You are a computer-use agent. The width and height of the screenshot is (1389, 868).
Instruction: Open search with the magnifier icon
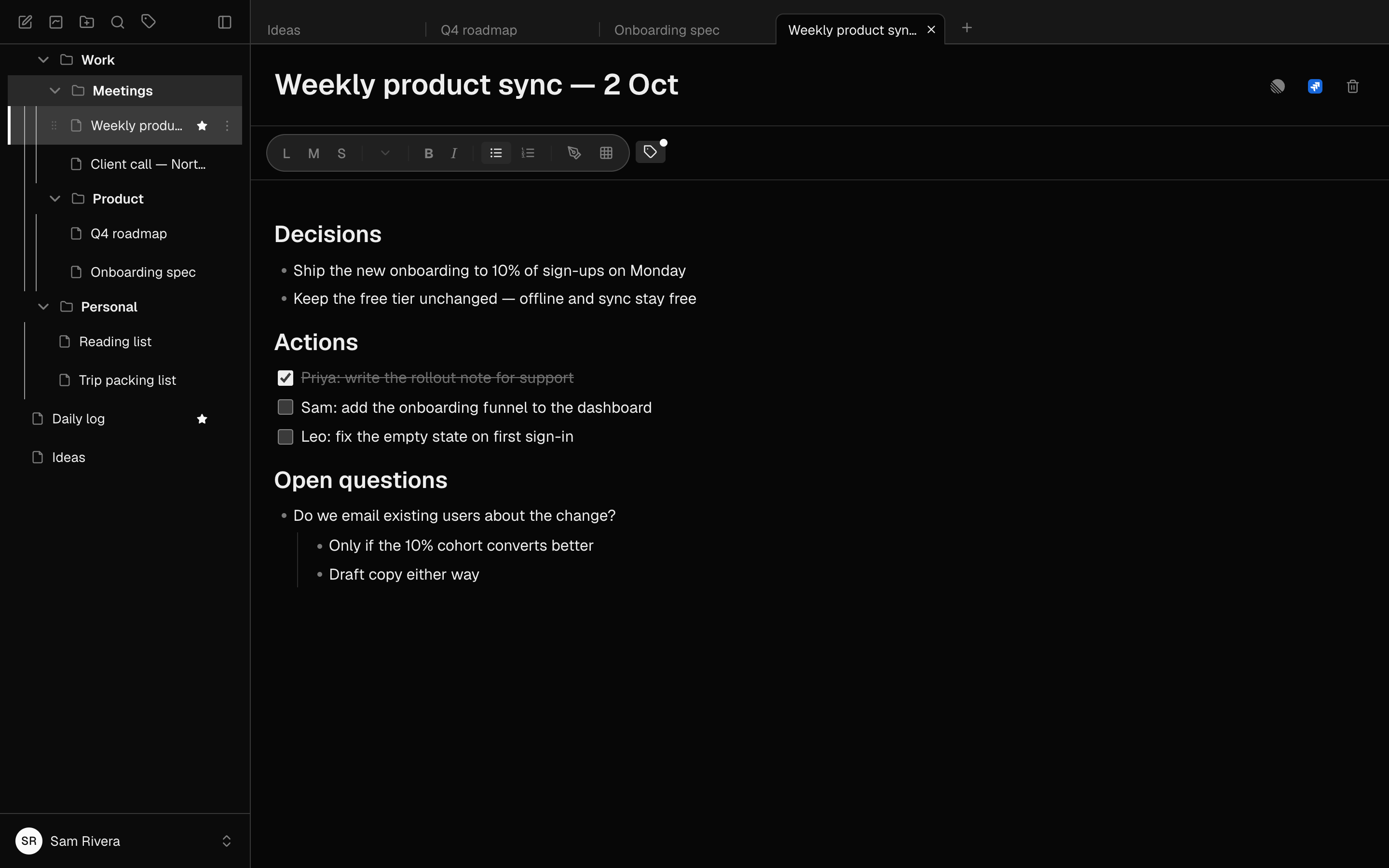point(118,22)
